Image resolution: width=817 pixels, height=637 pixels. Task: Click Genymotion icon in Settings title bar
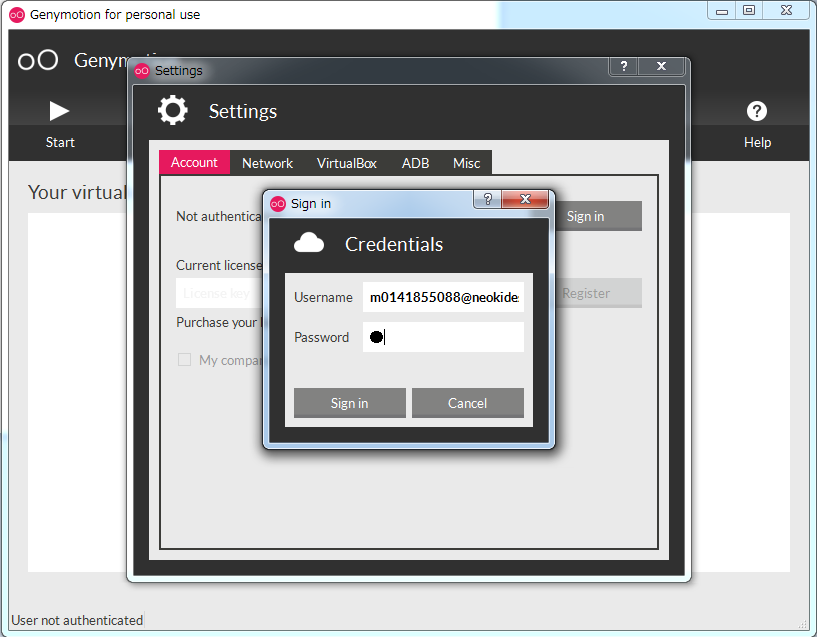click(x=142, y=70)
